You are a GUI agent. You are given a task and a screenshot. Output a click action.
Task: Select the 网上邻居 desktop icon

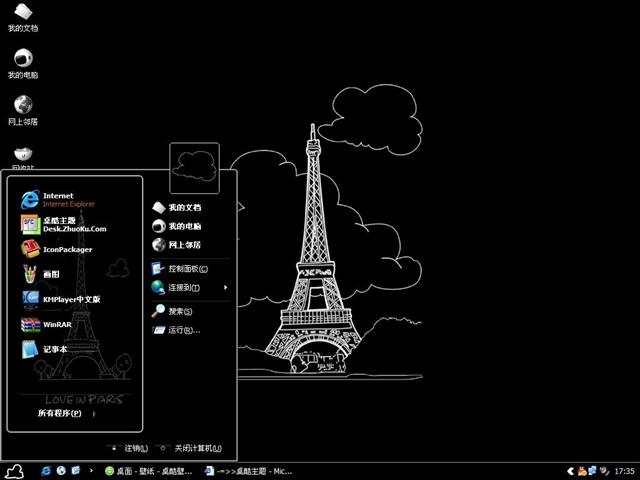pyautogui.click(x=23, y=111)
